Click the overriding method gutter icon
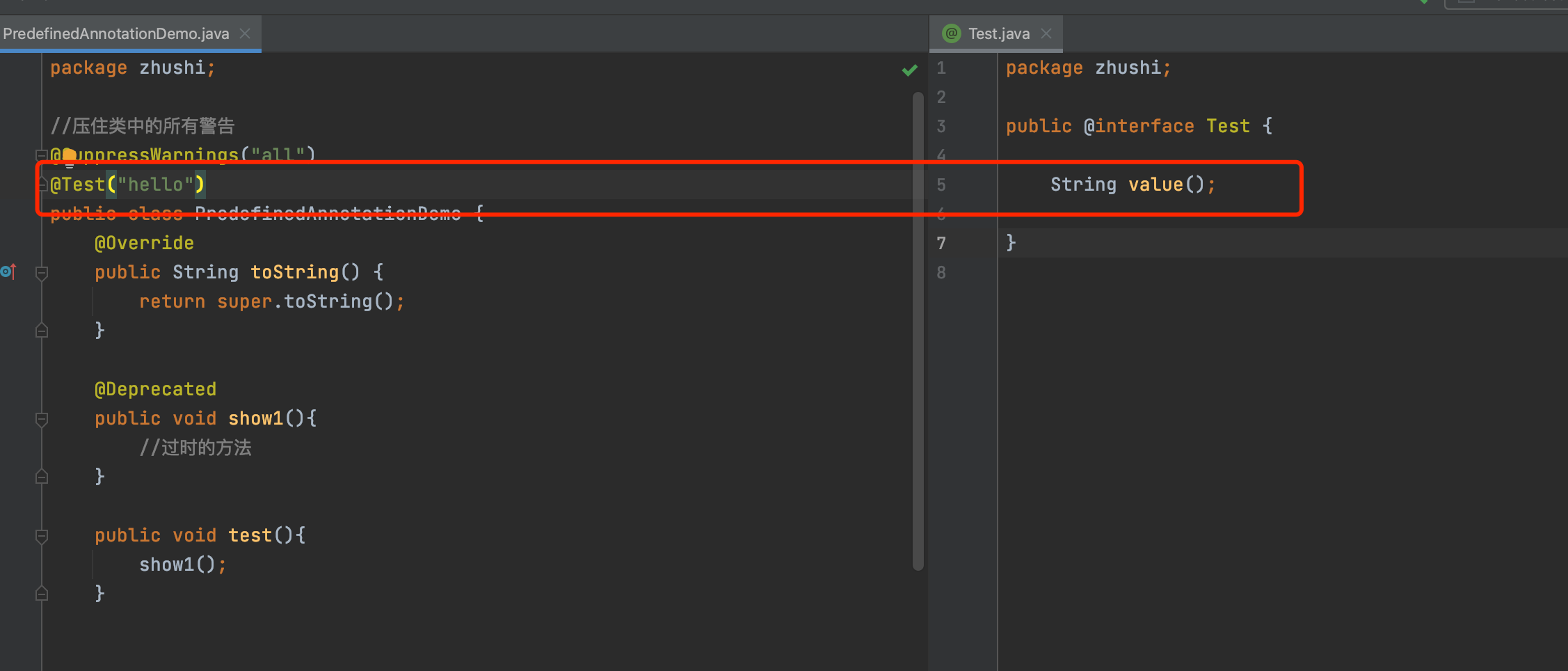Screen dimensions: 1568x671 [9, 271]
